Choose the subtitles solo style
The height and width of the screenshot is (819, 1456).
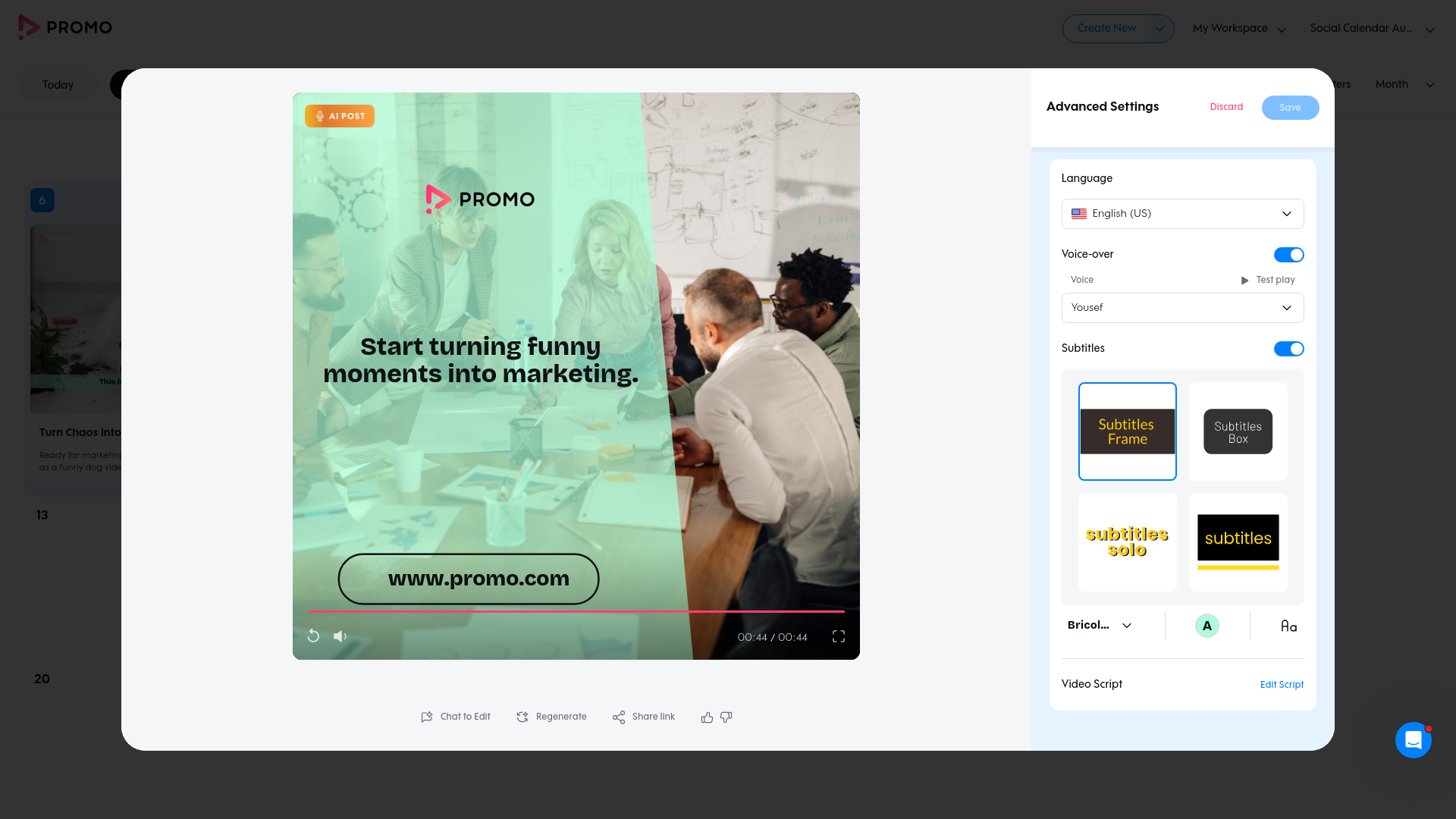coord(1128,542)
